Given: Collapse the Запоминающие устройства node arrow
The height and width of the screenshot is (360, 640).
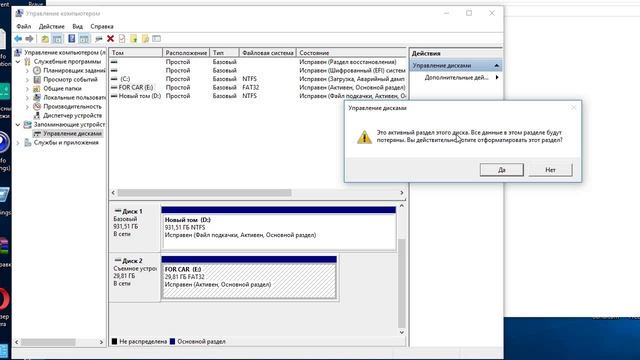Looking at the screenshot, I should click(18, 124).
